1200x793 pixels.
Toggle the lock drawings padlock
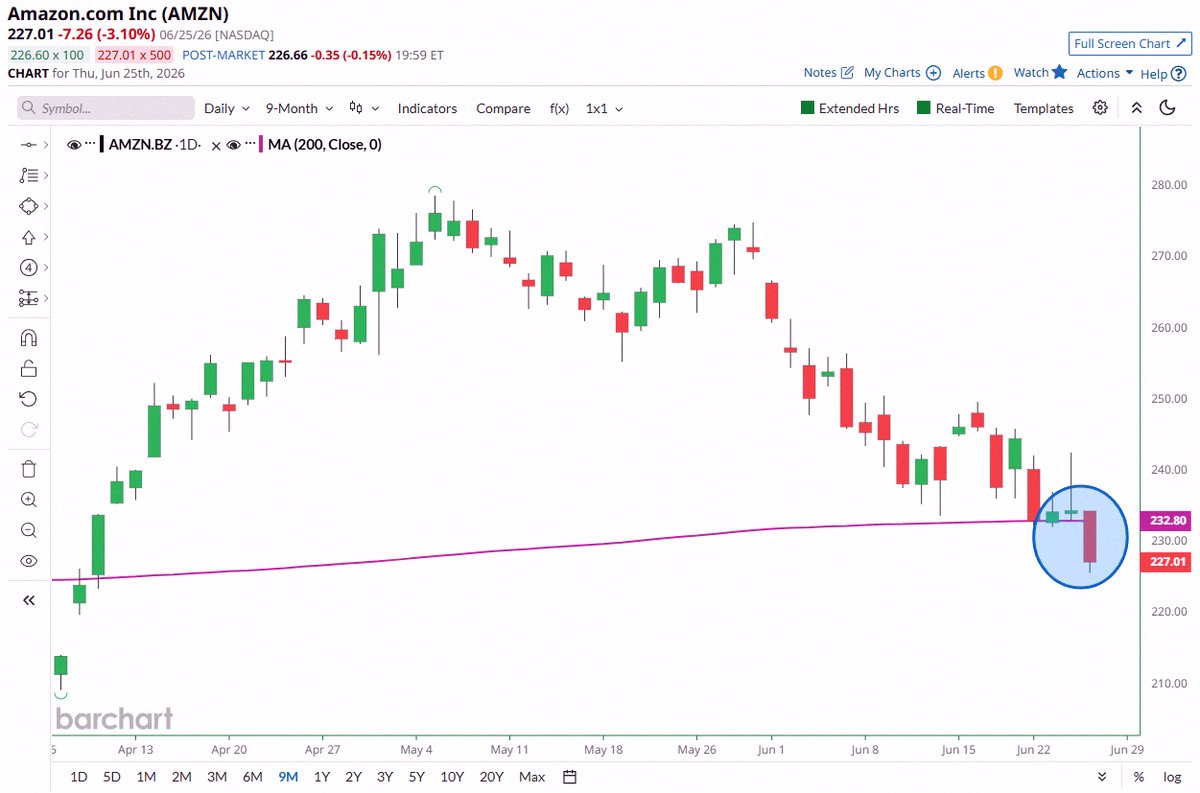[28, 369]
